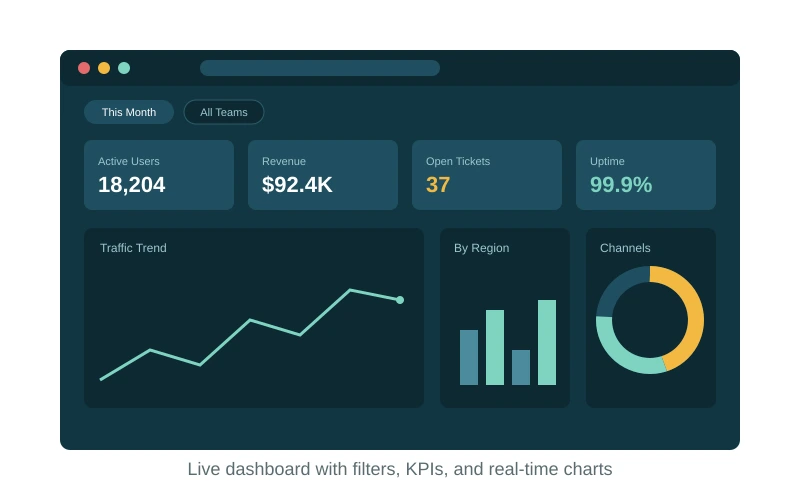Click the Uptime card label

(607, 161)
